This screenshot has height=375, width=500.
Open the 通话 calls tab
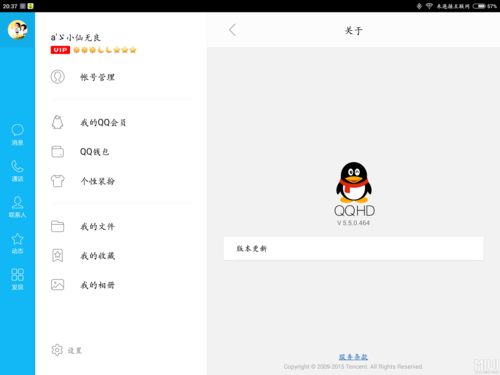coord(17,171)
